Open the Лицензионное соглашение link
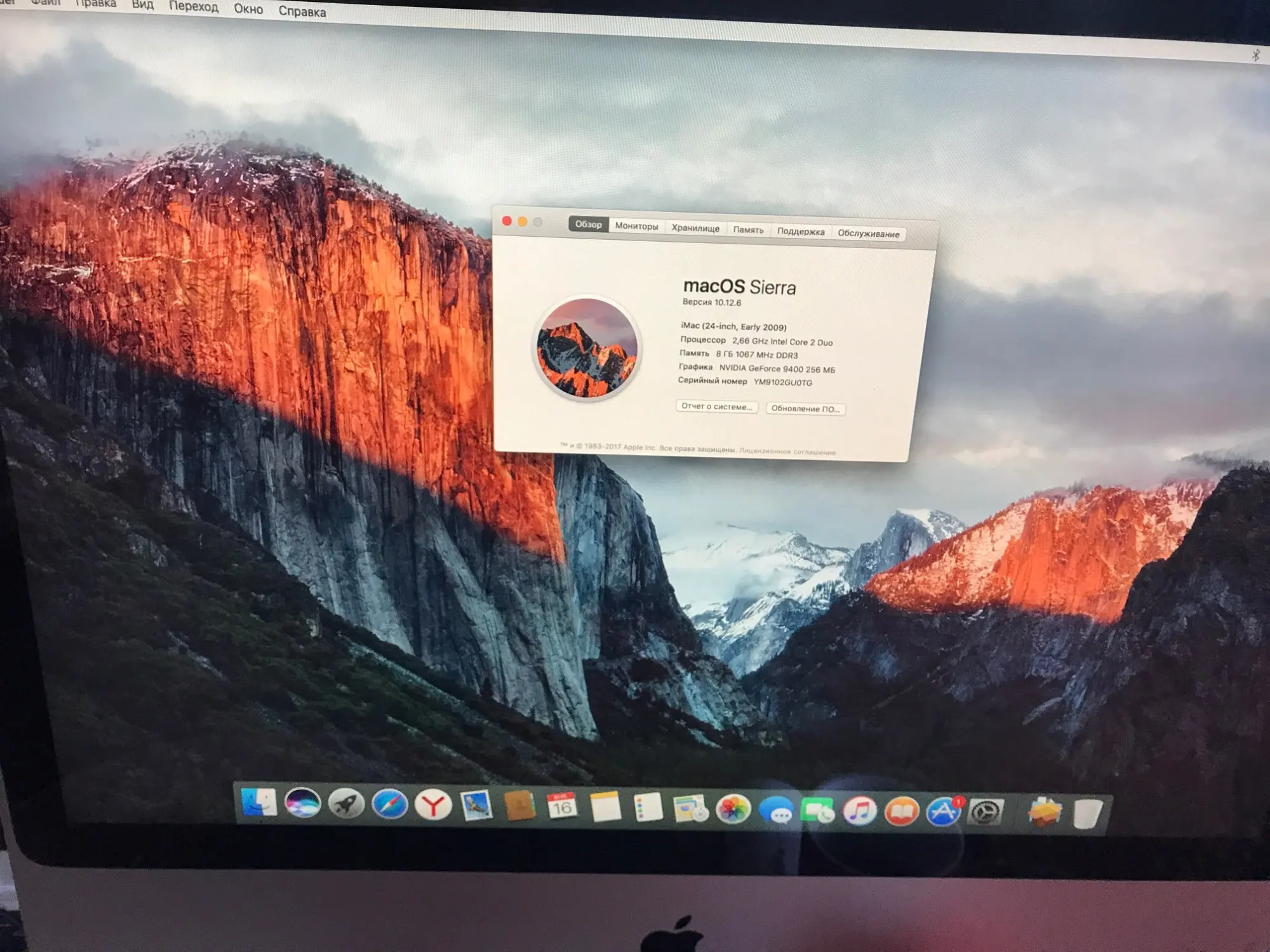The height and width of the screenshot is (952, 1270). pos(787,452)
